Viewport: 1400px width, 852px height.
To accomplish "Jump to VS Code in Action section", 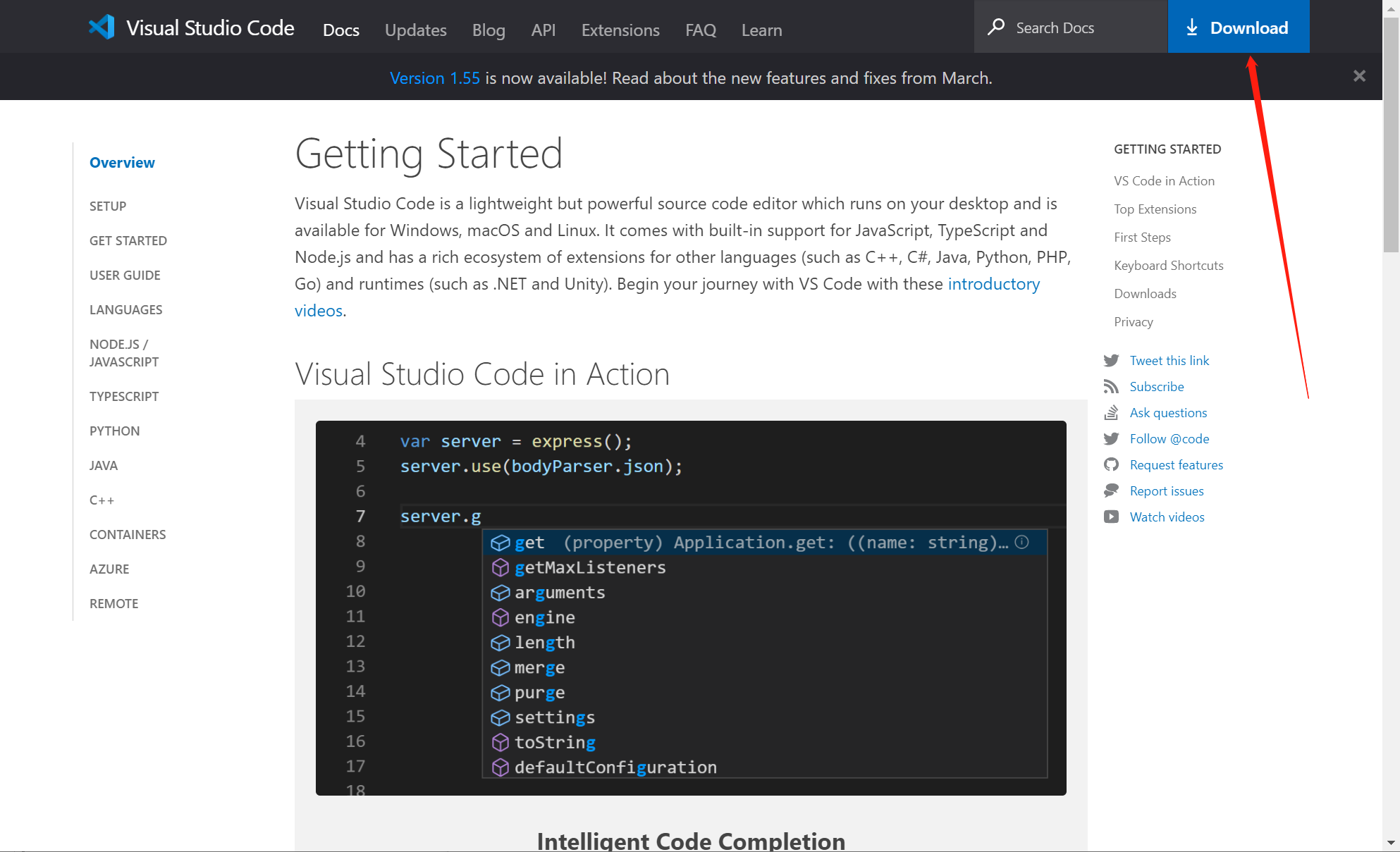I will (1164, 181).
